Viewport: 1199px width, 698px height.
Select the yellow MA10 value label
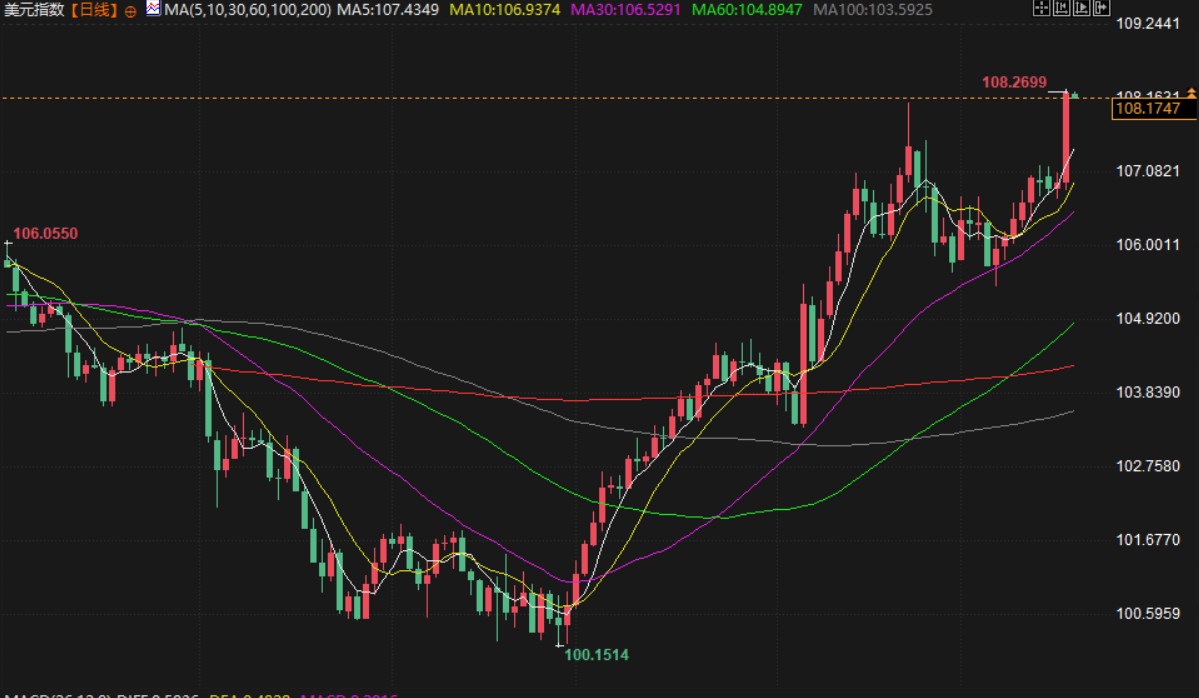504,10
